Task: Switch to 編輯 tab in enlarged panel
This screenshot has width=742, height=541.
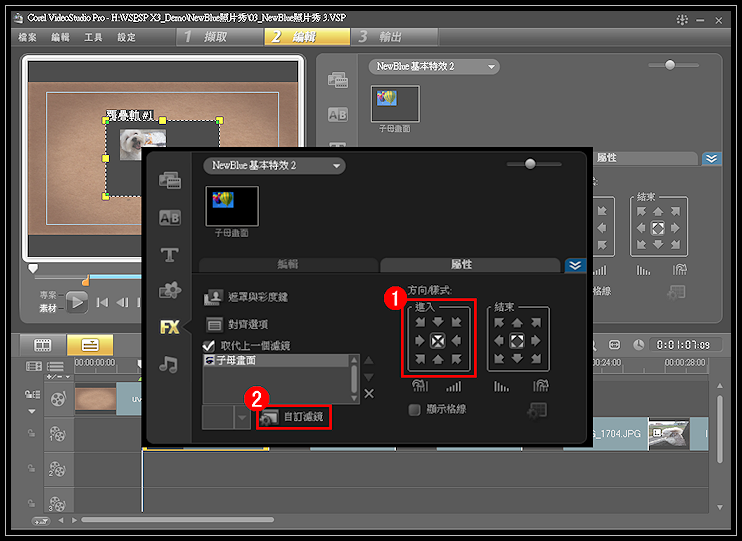Action: tap(288, 265)
